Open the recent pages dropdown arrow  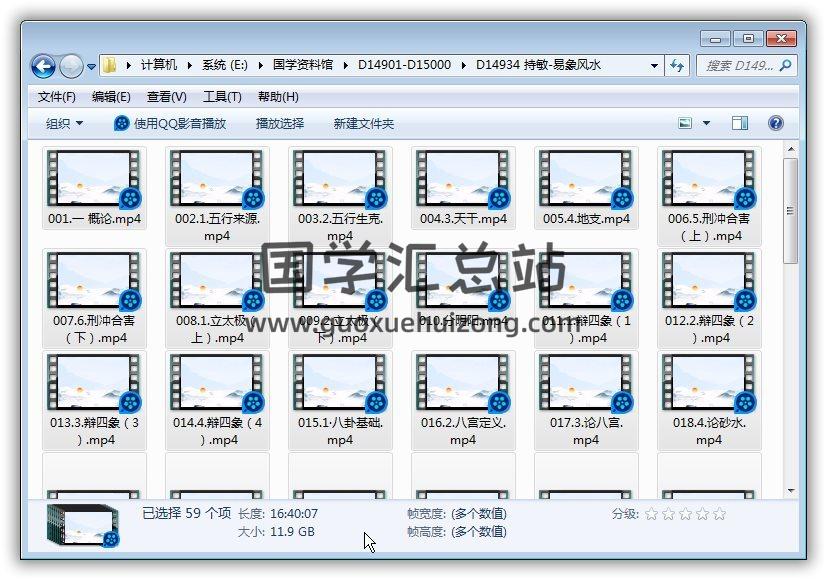(91, 67)
